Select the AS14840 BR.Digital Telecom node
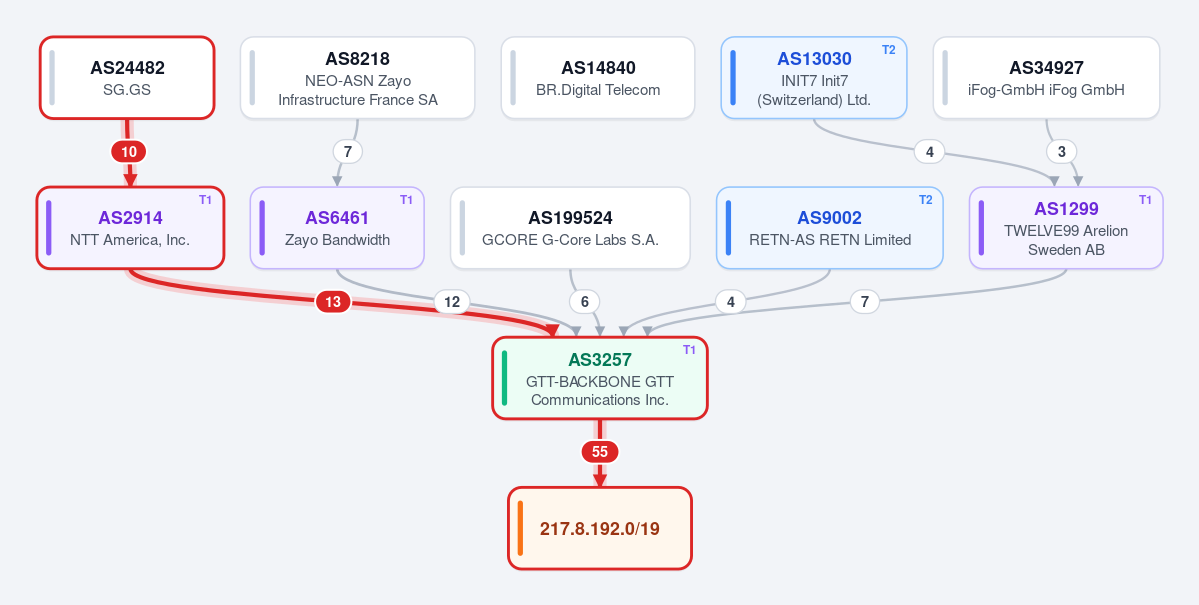This screenshot has width=1199, height=605. coord(598,78)
